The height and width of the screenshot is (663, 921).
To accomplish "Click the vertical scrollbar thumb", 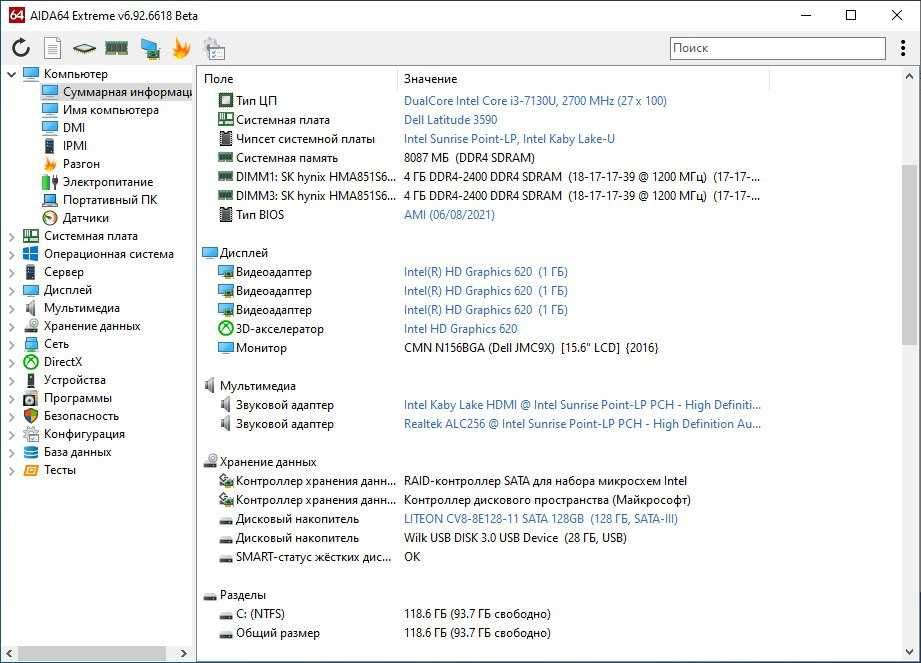I will (x=909, y=255).
